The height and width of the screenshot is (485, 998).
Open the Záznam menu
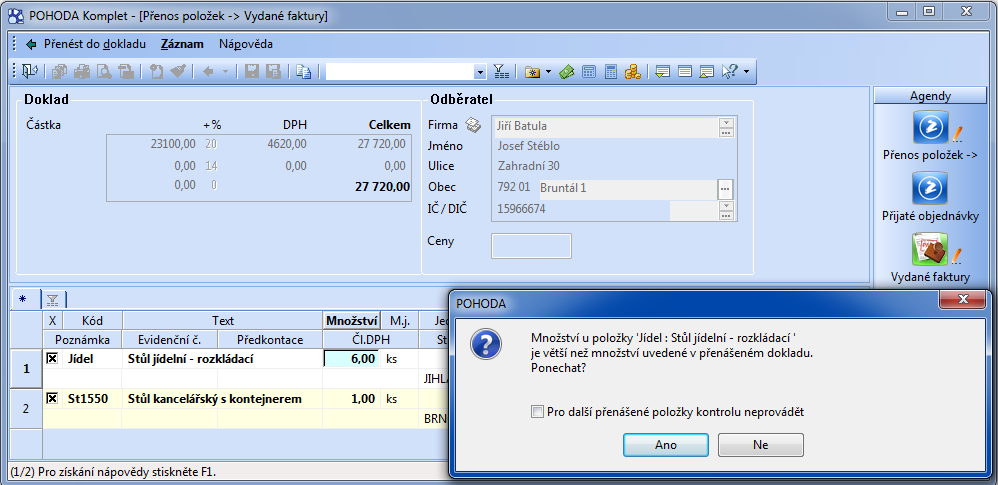(x=182, y=44)
